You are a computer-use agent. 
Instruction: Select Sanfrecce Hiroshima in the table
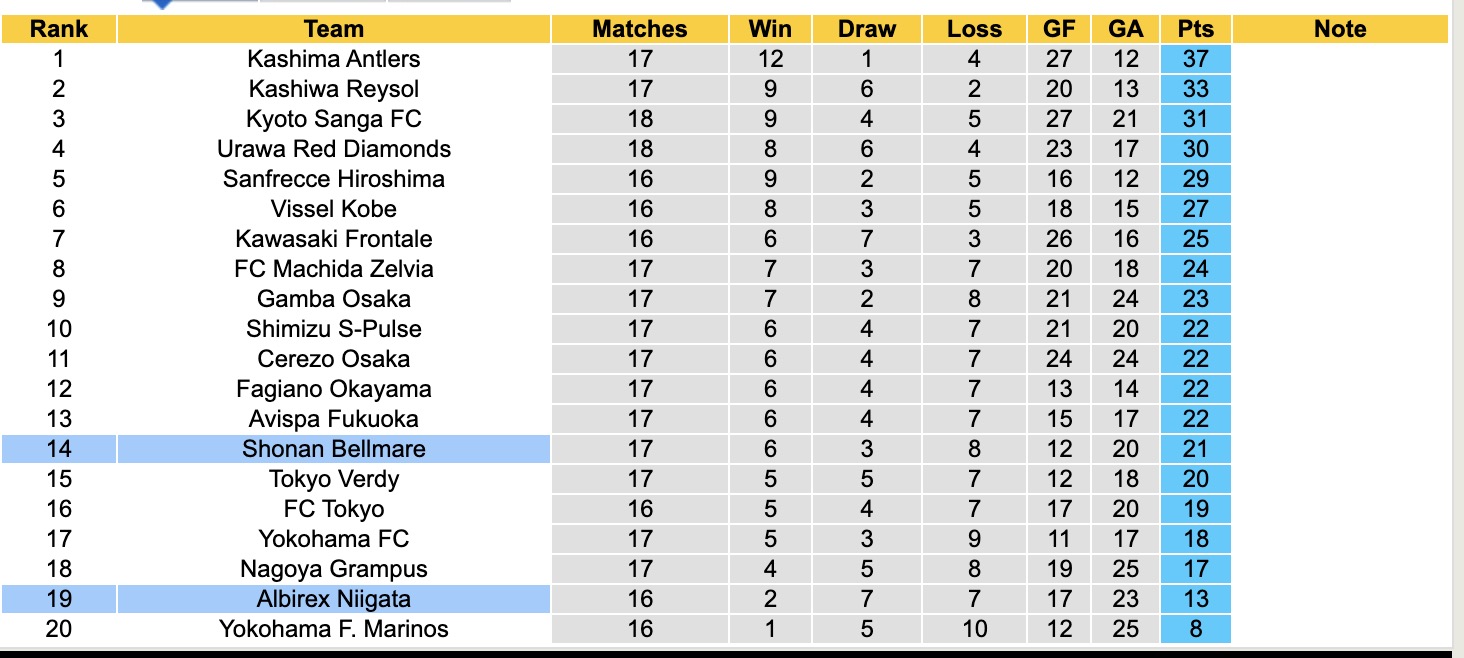click(x=333, y=179)
